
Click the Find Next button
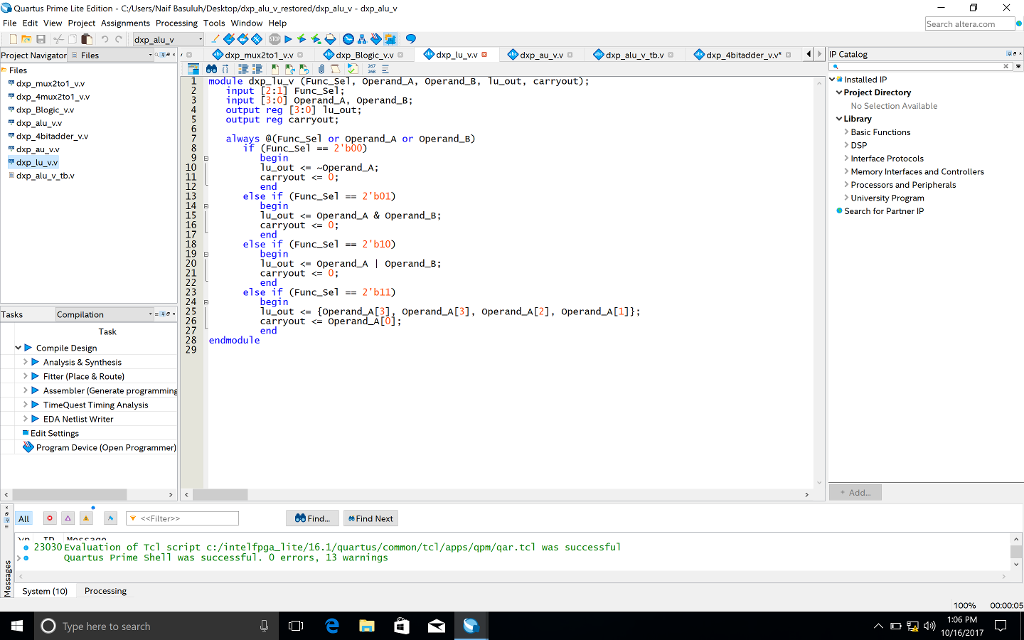coord(370,518)
